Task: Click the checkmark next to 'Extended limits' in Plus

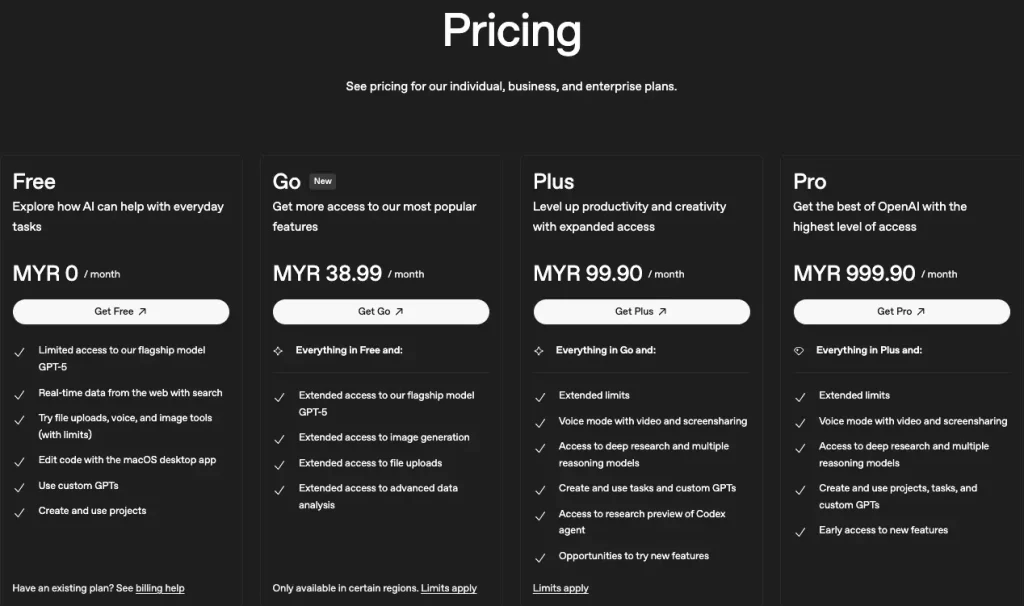Action: click(541, 395)
